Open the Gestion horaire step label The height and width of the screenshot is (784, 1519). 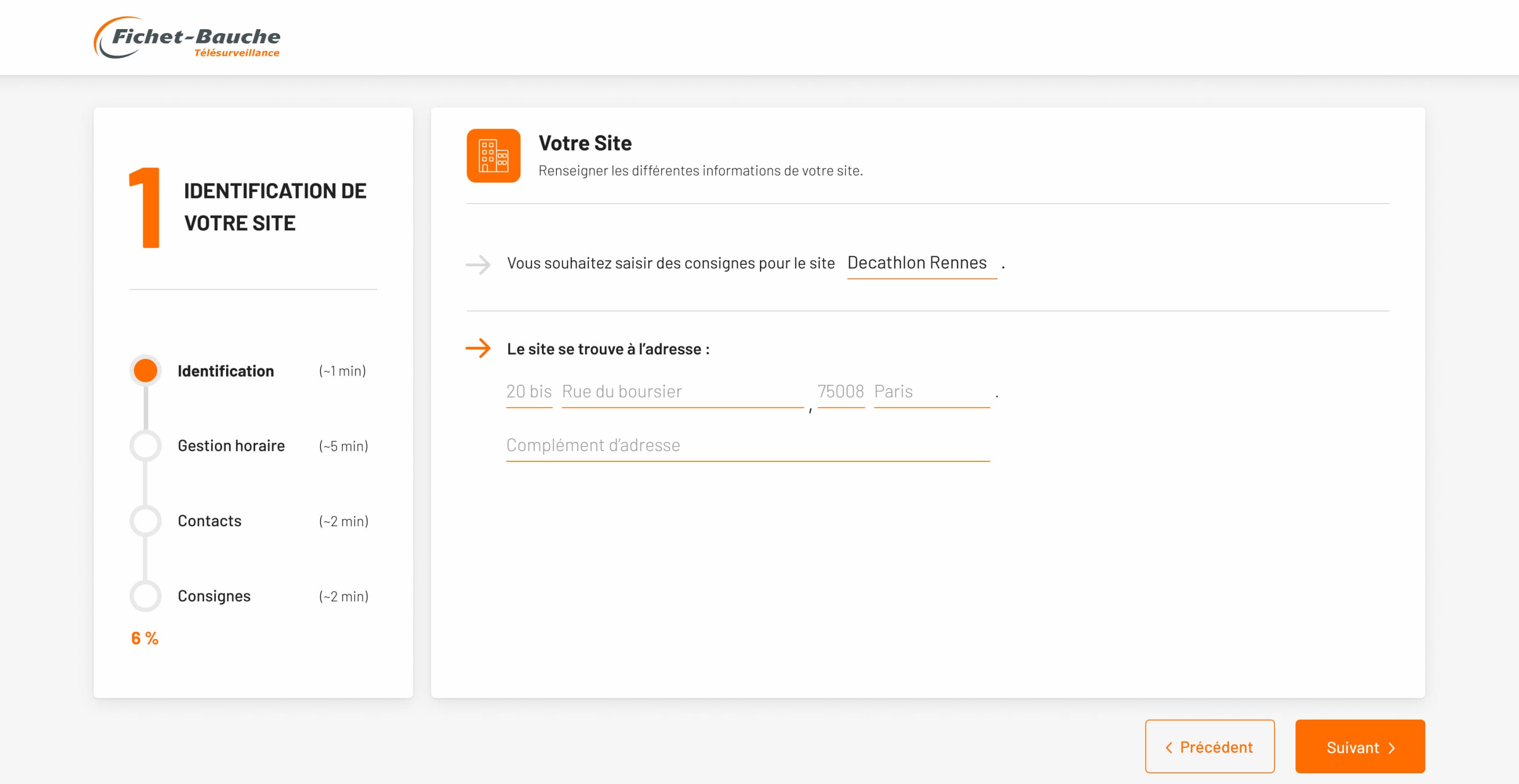(231, 446)
